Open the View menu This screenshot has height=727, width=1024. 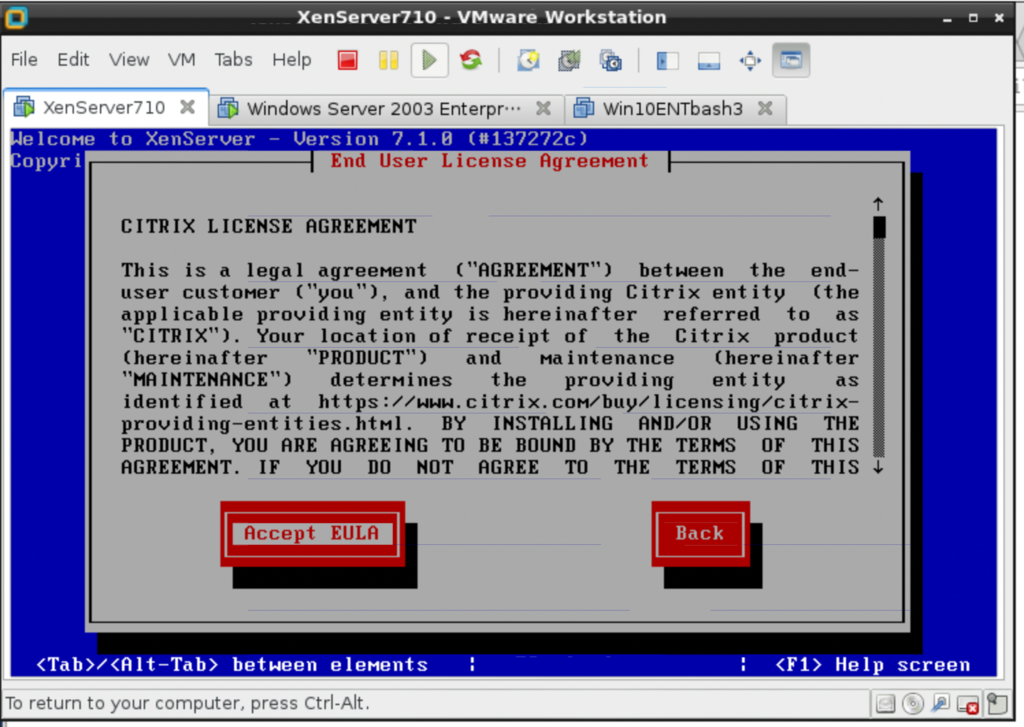coord(129,59)
